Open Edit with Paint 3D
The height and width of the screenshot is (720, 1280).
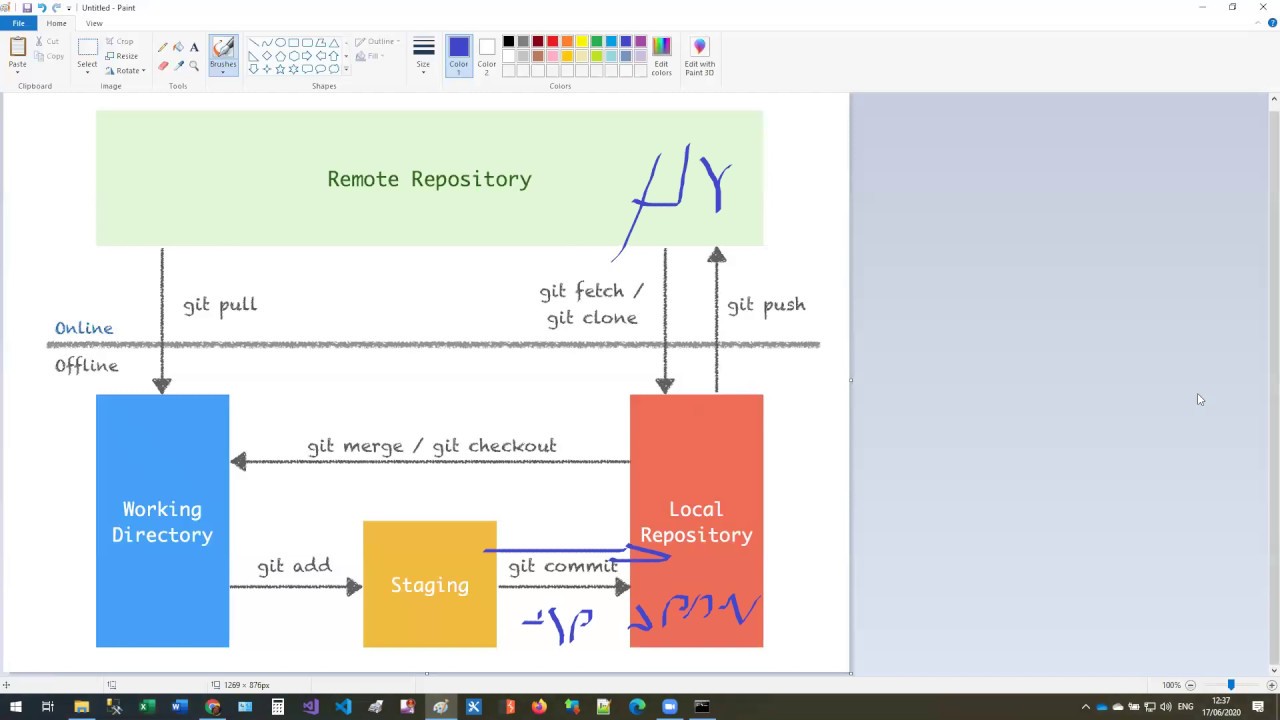[x=699, y=56]
